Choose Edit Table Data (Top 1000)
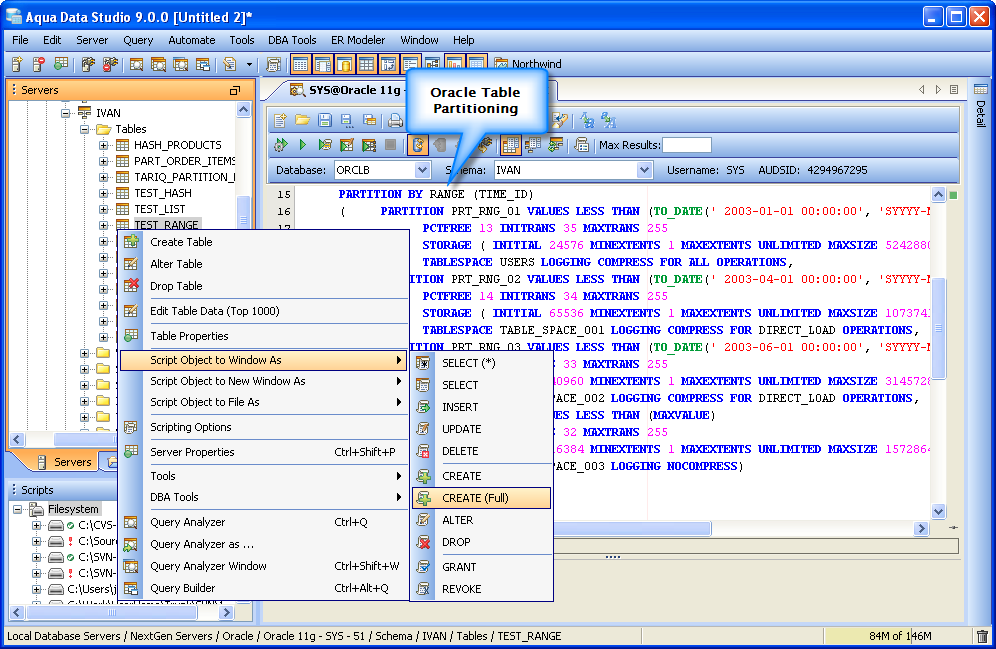This screenshot has width=996, height=649. click(264, 311)
